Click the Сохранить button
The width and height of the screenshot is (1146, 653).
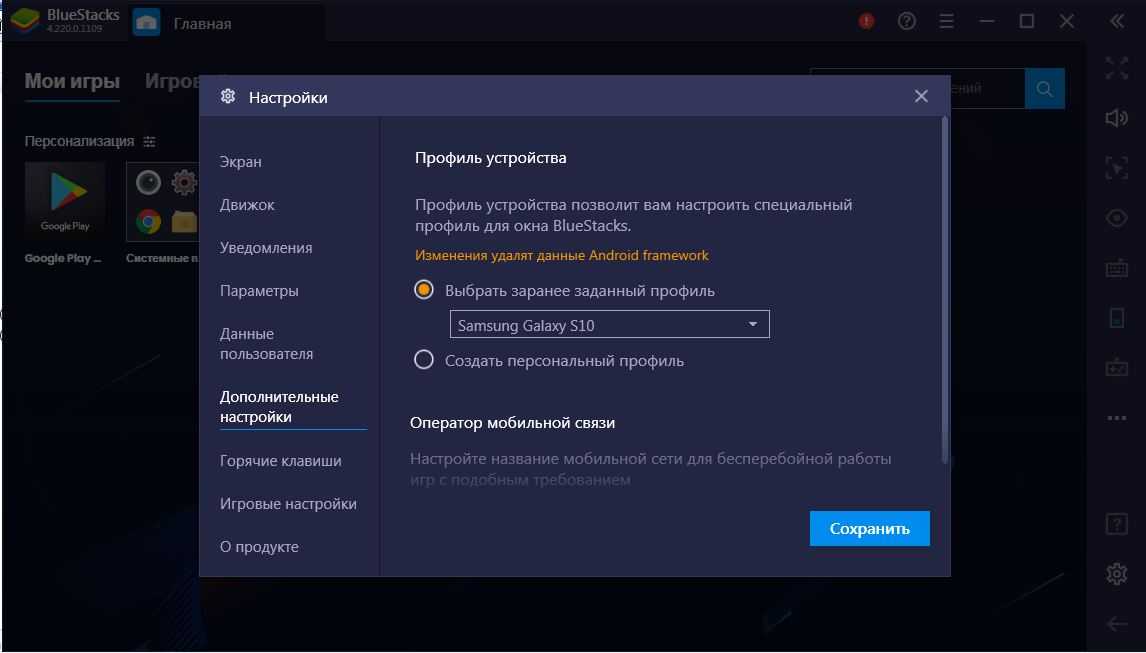click(869, 529)
